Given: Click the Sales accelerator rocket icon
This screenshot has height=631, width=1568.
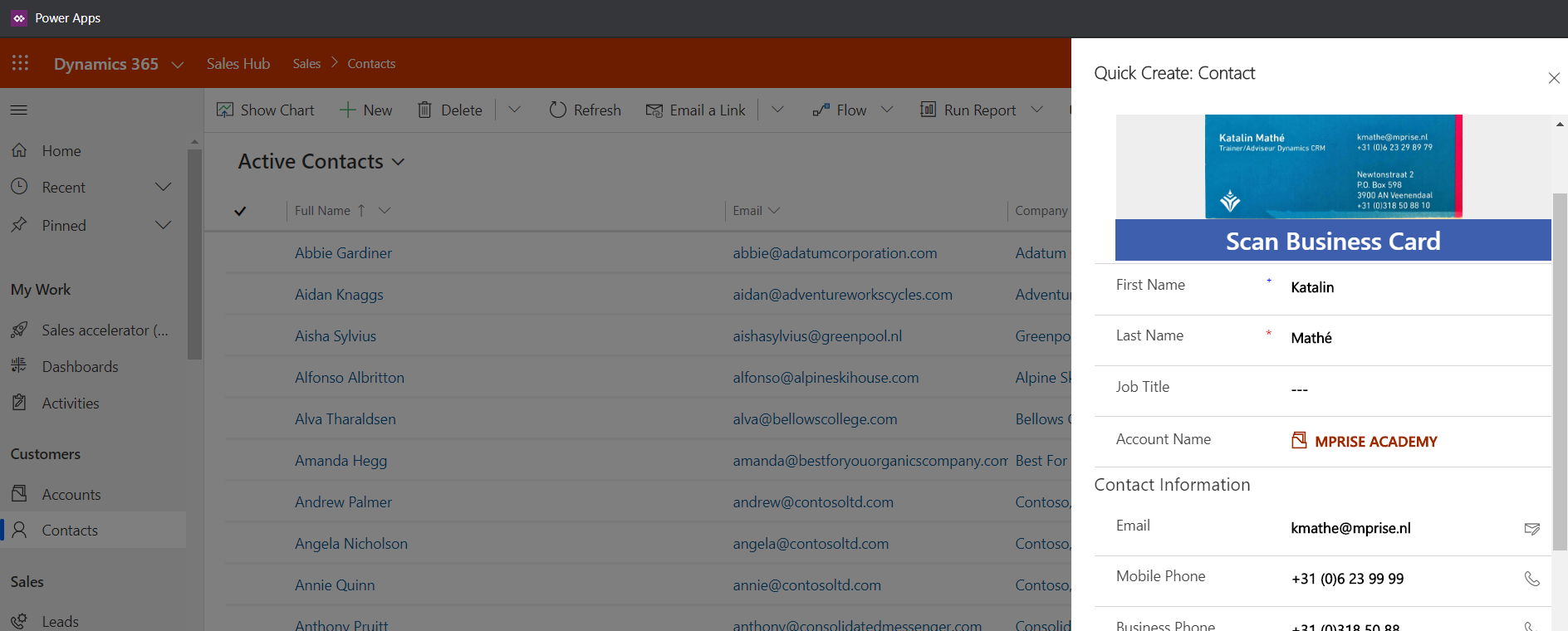Looking at the screenshot, I should (x=19, y=330).
